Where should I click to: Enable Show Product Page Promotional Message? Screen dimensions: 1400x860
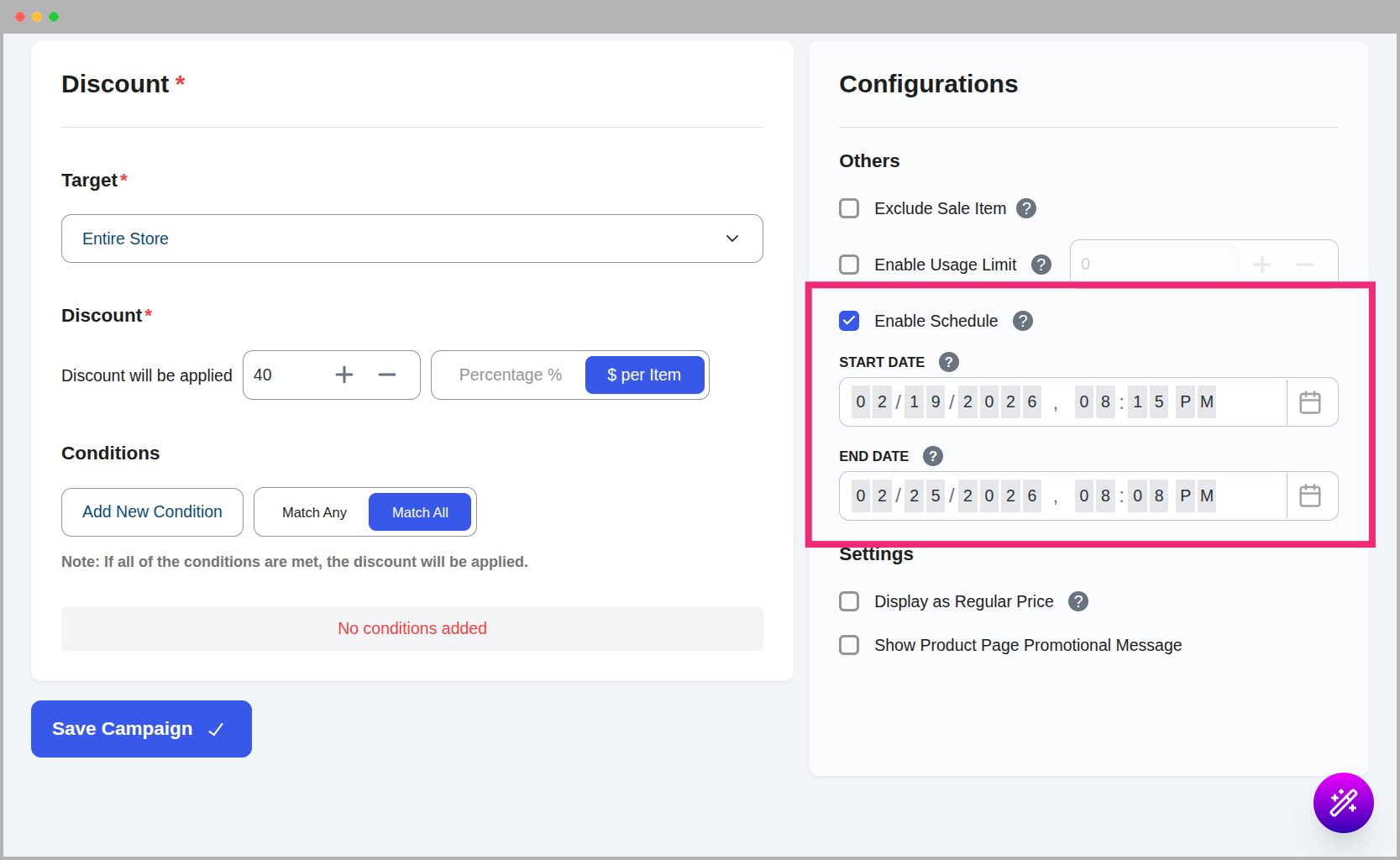pyautogui.click(x=849, y=645)
